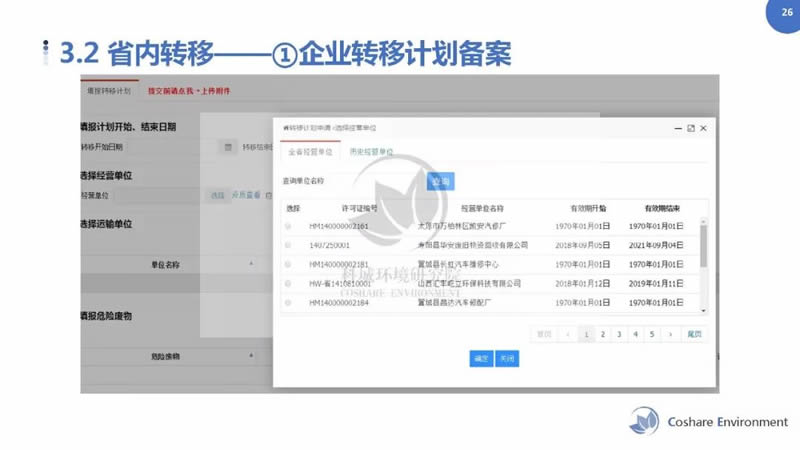This screenshot has width=800, height=450.
Task: Select radio button for permit HM140000002161
Action: (x=289, y=227)
